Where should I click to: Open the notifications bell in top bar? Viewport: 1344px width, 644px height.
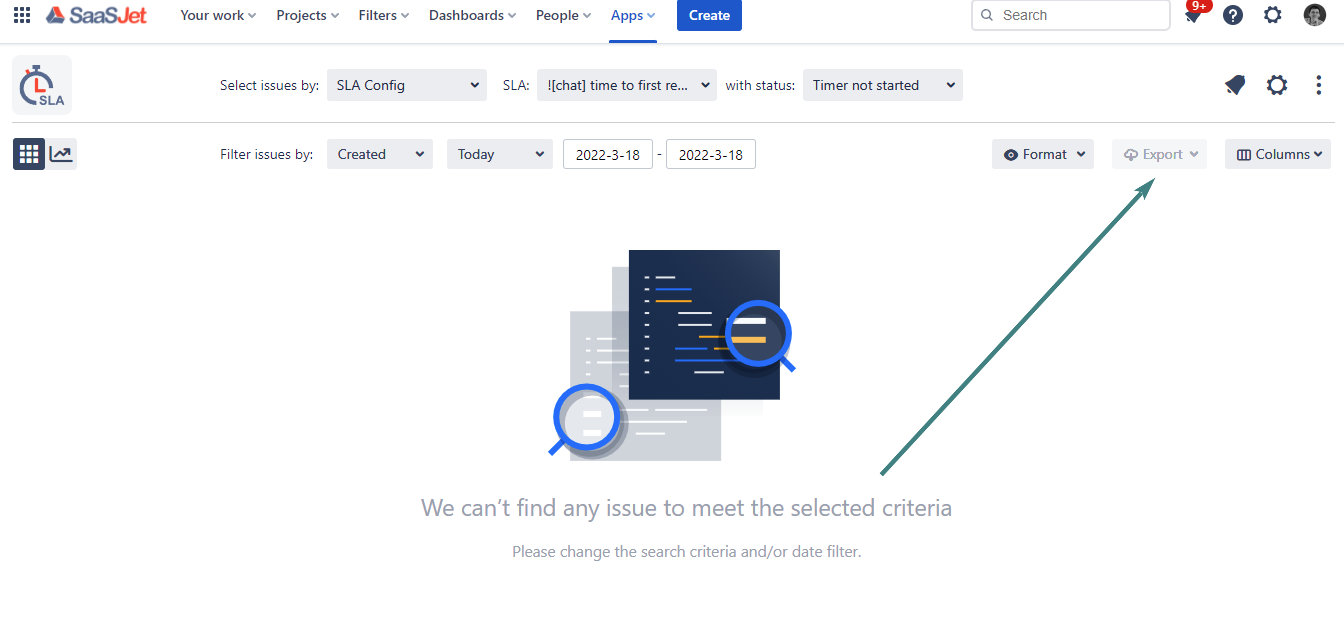tap(1193, 15)
